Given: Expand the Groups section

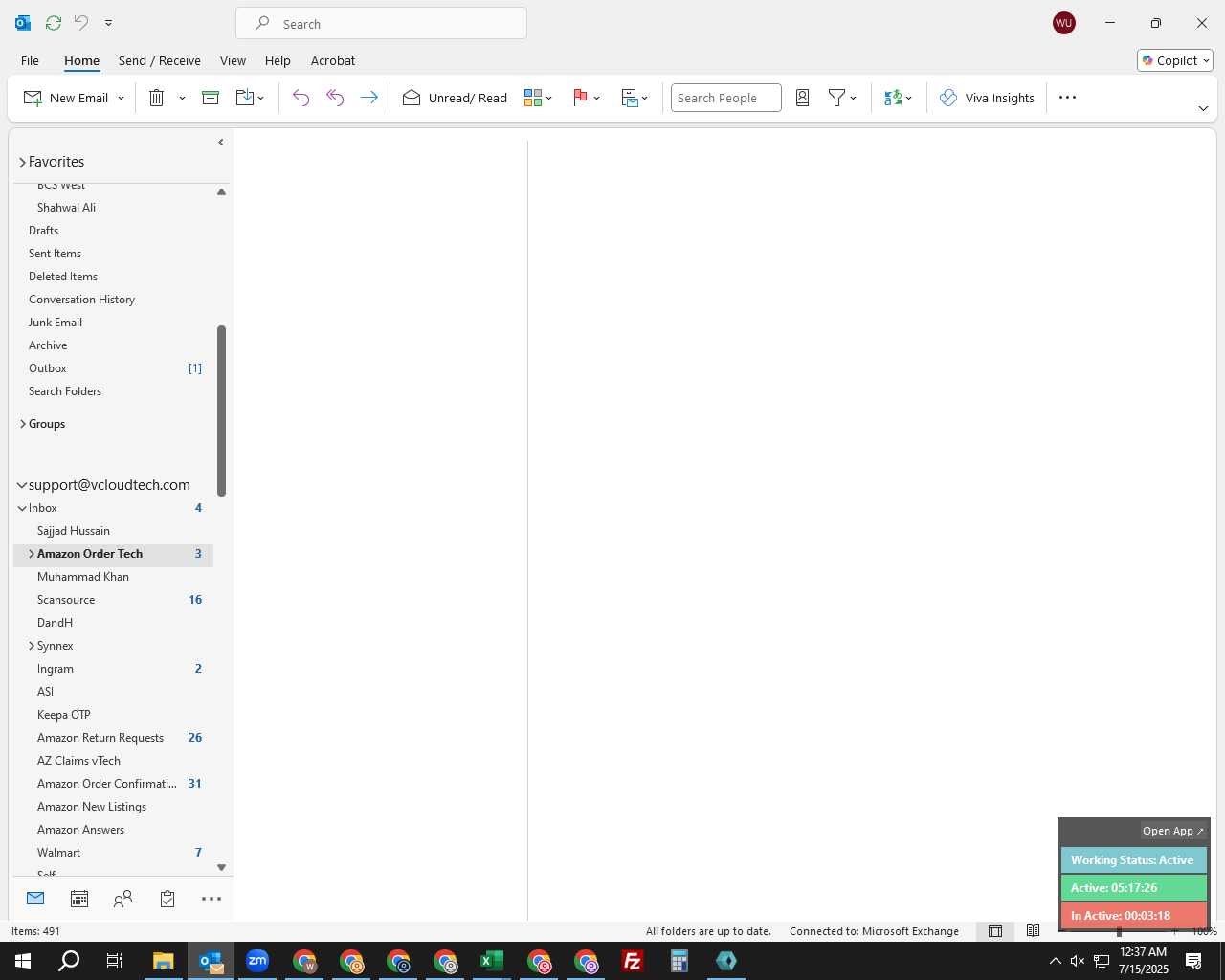Looking at the screenshot, I should tap(22, 424).
